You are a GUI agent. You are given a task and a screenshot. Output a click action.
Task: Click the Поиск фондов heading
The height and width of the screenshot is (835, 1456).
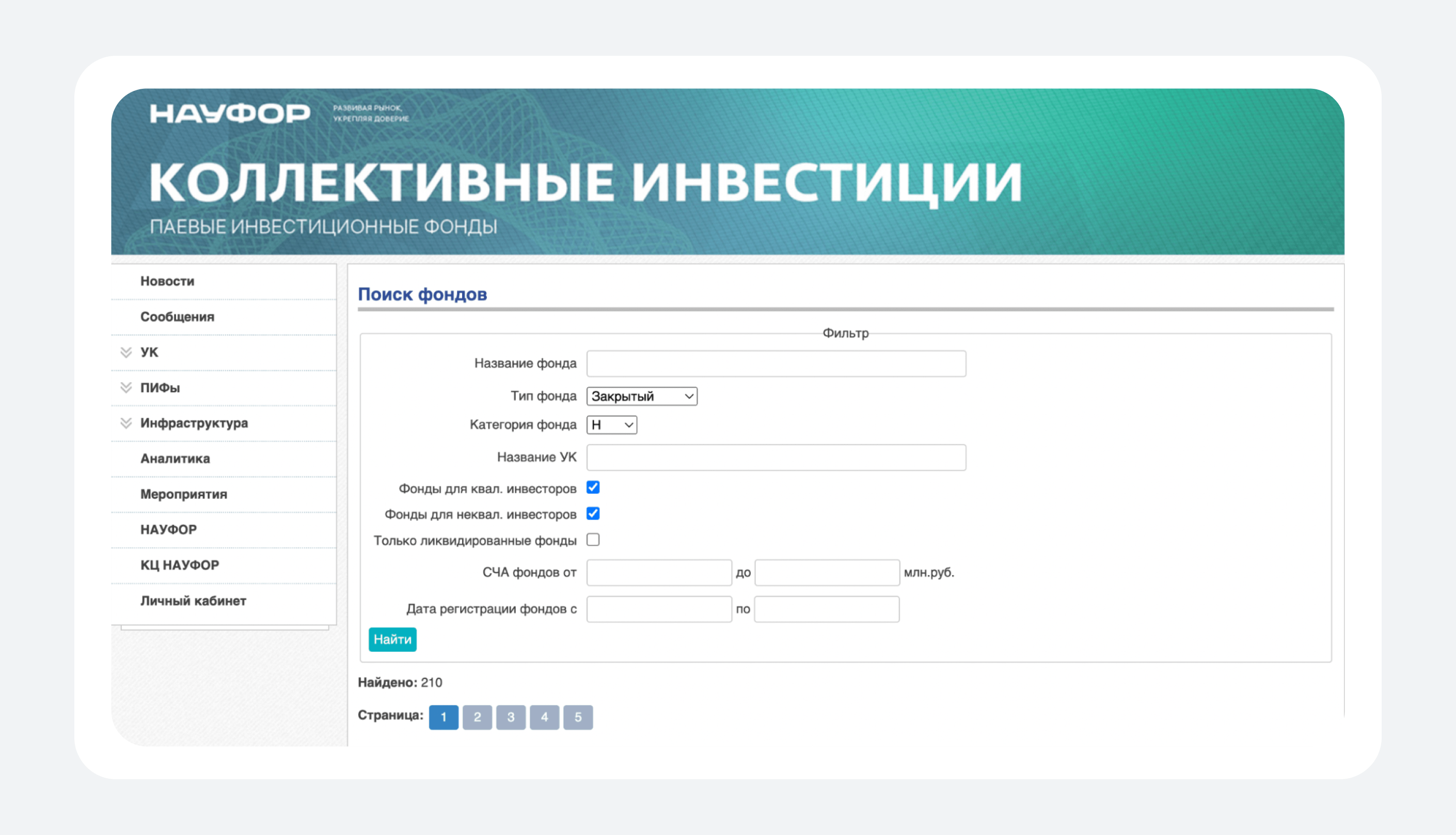(422, 294)
